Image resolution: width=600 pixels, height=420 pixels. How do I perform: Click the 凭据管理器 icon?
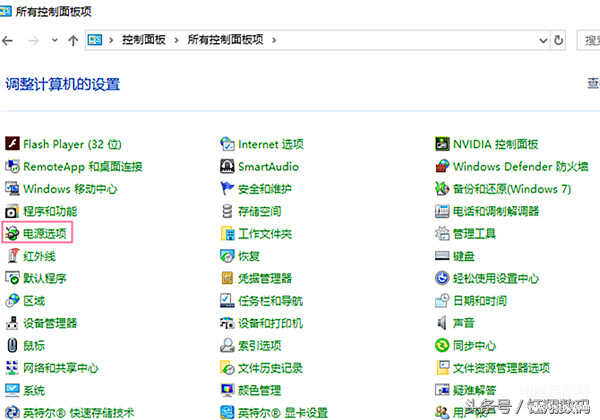pos(227,278)
